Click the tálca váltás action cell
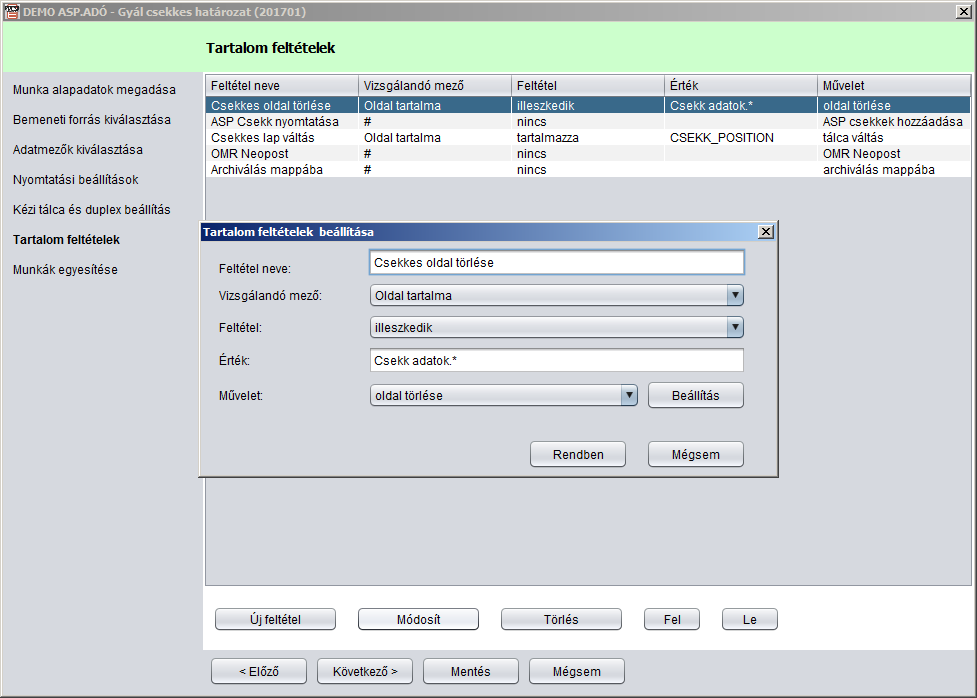The width and height of the screenshot is (977, 698). [894, 138]
